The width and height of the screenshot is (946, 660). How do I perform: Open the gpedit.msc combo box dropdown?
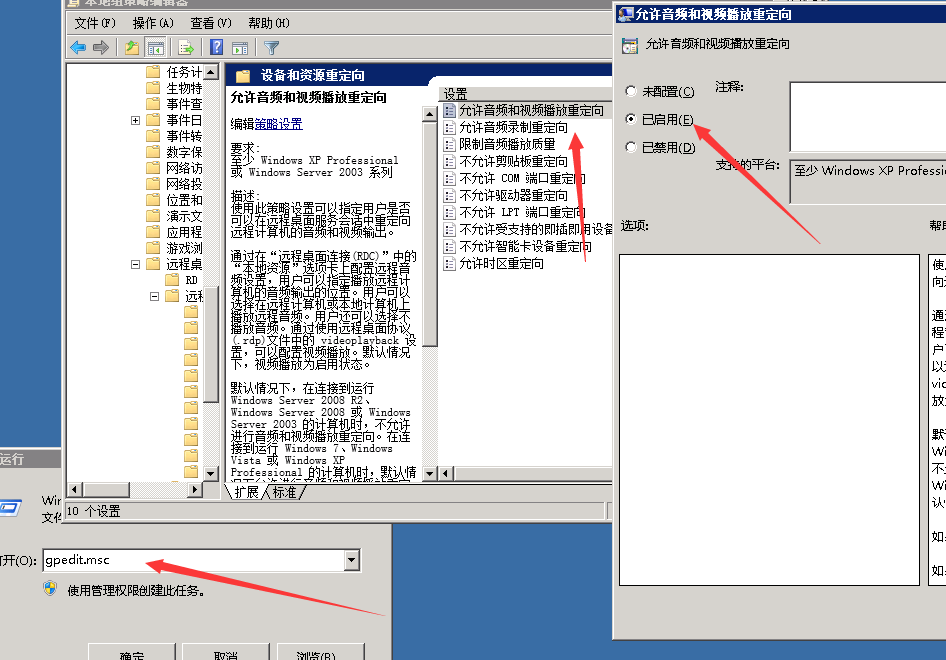353,561
